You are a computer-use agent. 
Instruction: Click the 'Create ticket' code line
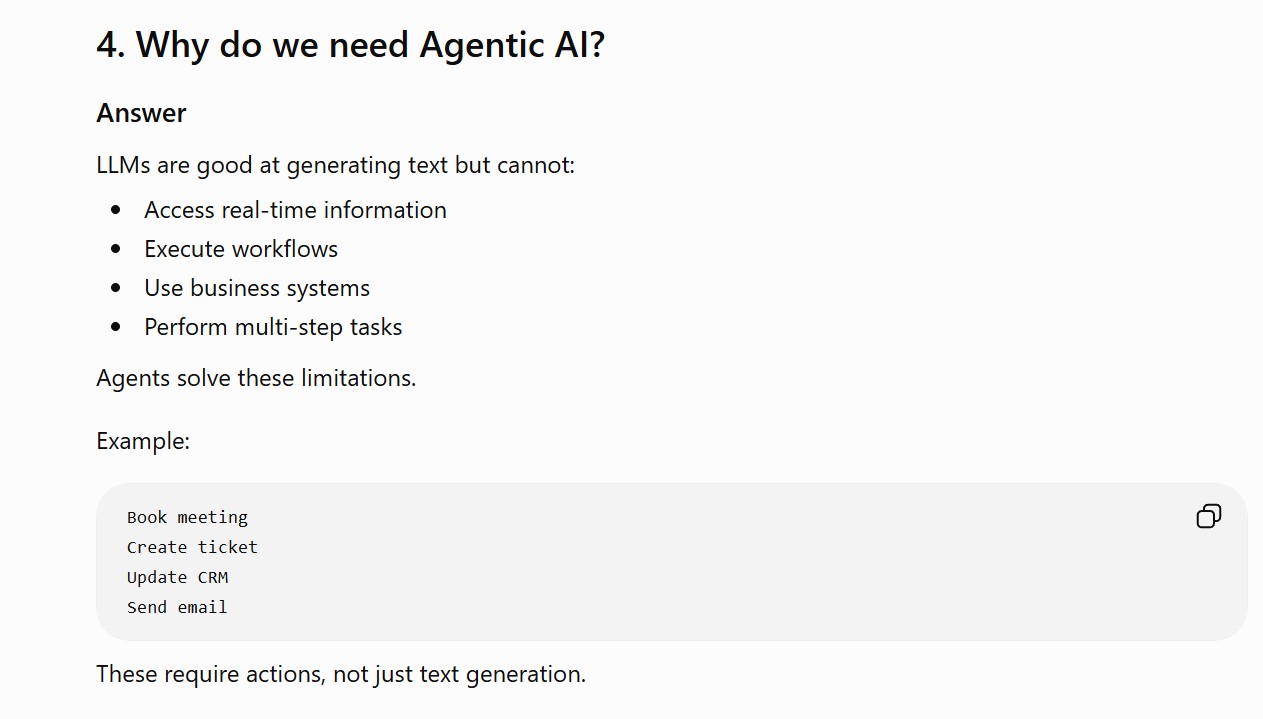(x=192, y=547)
